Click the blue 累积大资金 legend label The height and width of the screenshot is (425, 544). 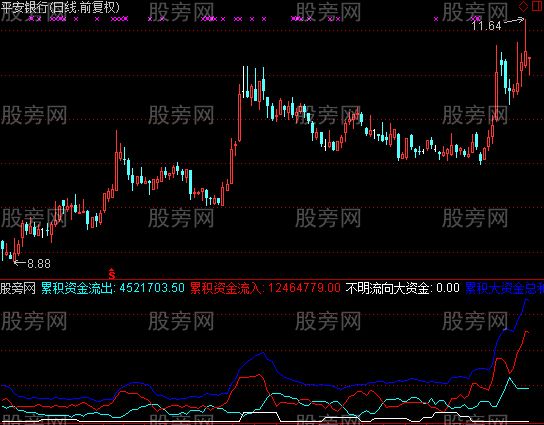[x=504, y=288]
